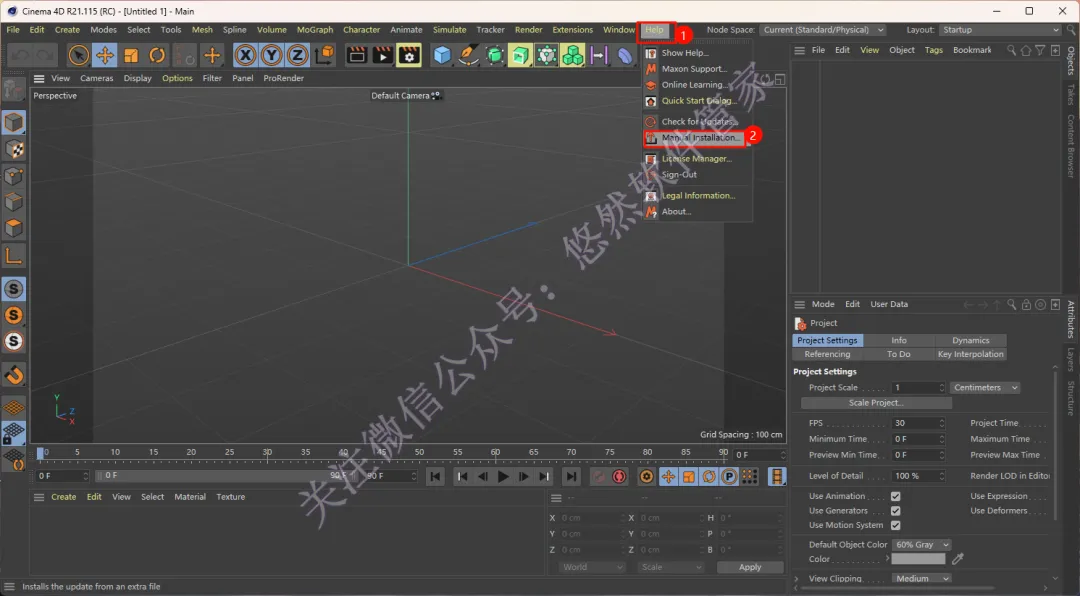Click the Position keyframe icon in timeline
The image size is (1080, 596).
point(668,476)
